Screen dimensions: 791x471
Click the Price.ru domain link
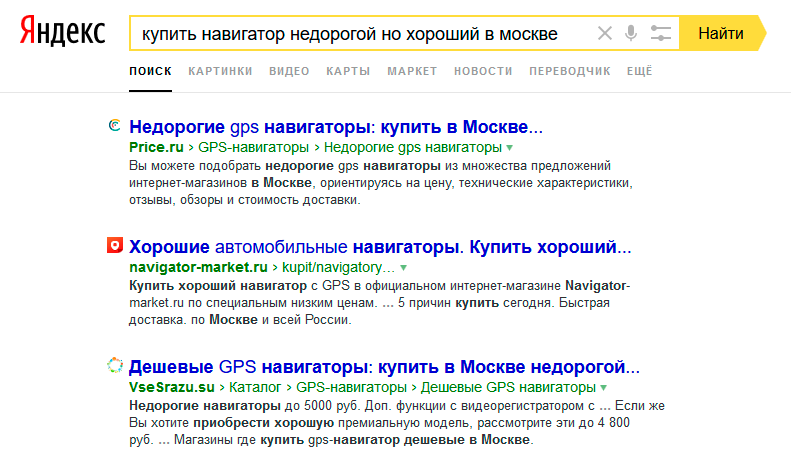pos(156,147)
